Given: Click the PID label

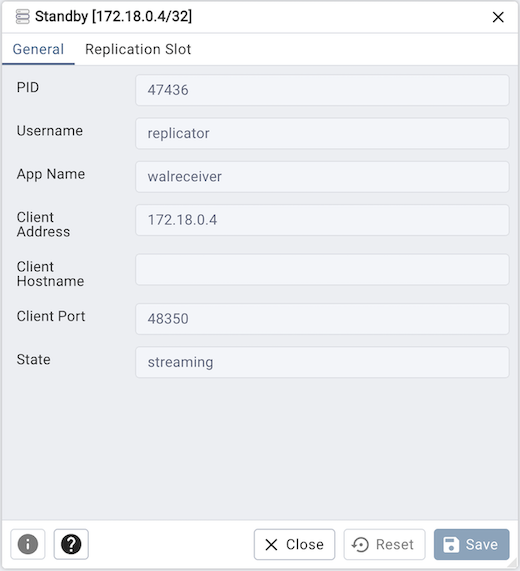Looking at the screenshot, I should click(x=28, y=87).
